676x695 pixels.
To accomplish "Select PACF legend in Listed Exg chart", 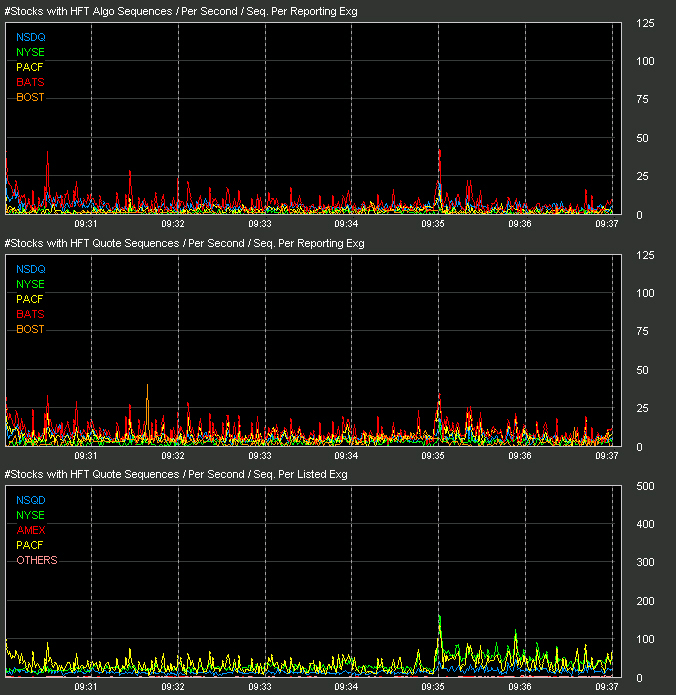I will 30,545.
